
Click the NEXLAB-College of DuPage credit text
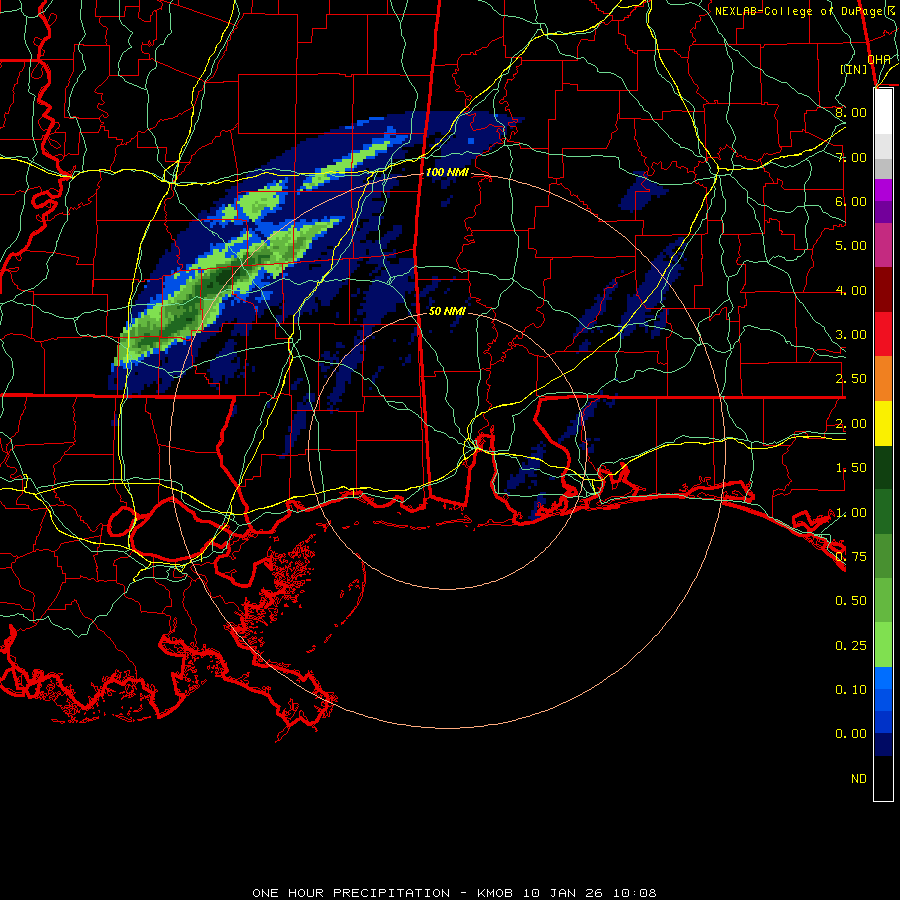coord(805,11)
